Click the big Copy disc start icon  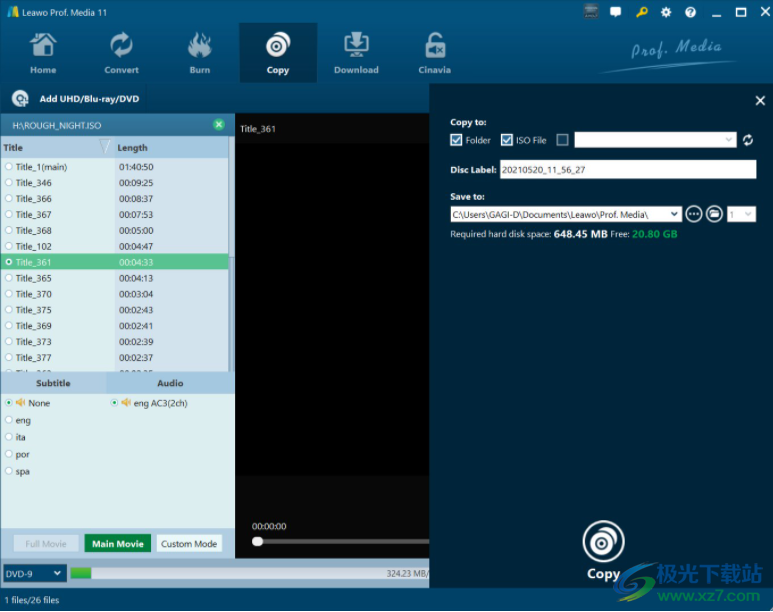pos(603,541)
